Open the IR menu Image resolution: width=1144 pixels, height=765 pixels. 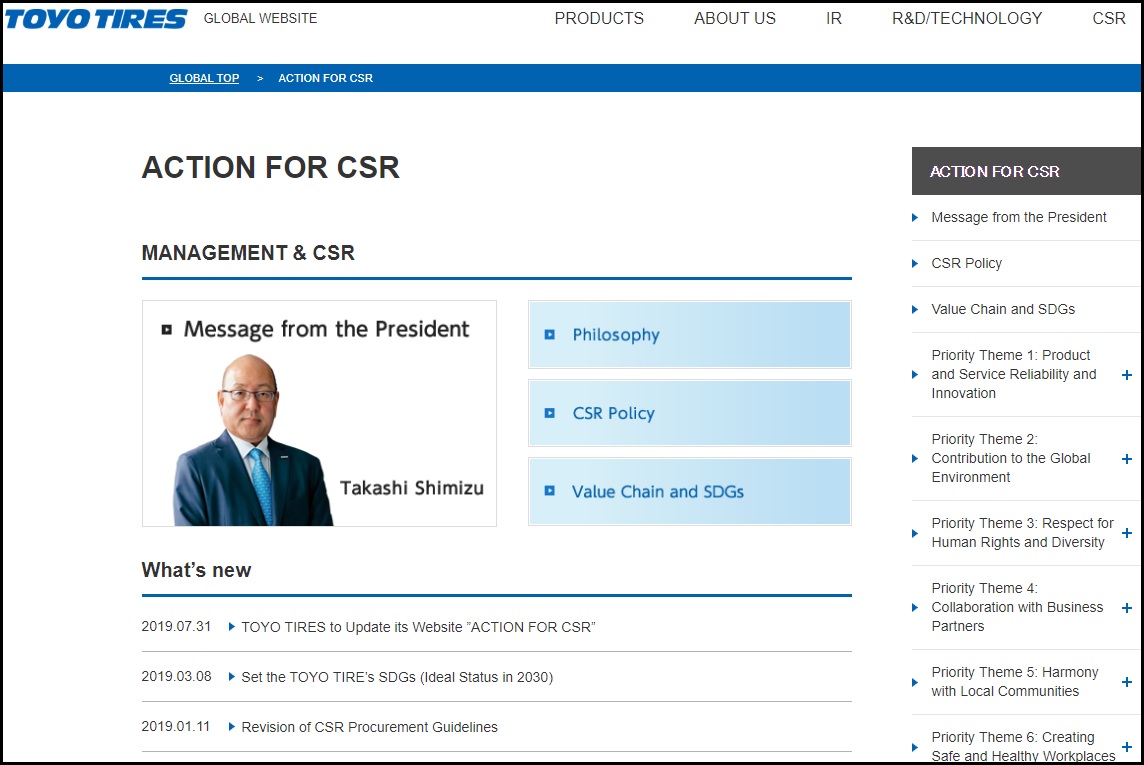(x=834, y=18)
